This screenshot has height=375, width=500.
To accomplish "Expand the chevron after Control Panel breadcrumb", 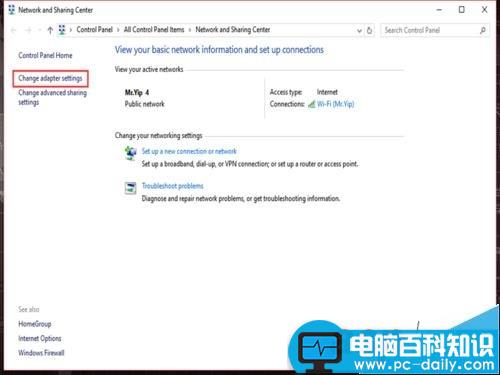I will coord(118,30).
